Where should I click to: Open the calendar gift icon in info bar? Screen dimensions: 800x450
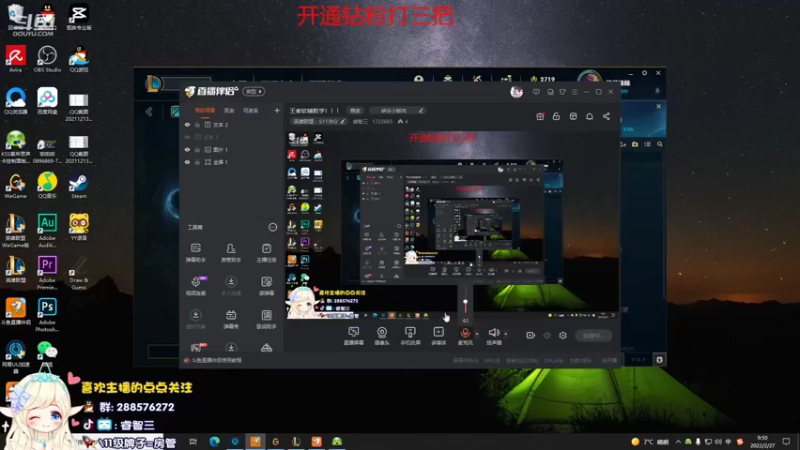pos(540,116)
